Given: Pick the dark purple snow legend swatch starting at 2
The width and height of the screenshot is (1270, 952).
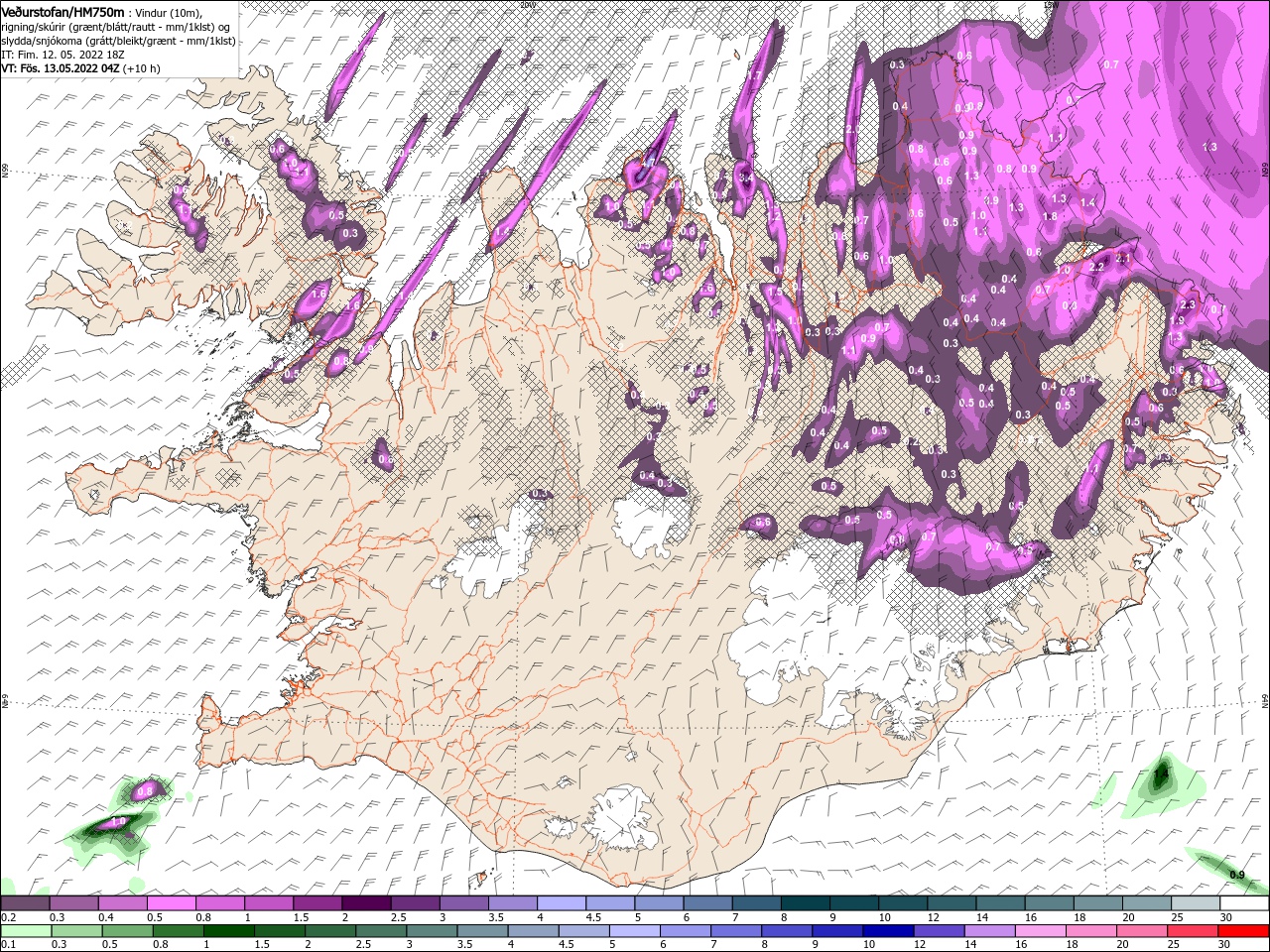Looking at the screenshot, I should (365, 903).
